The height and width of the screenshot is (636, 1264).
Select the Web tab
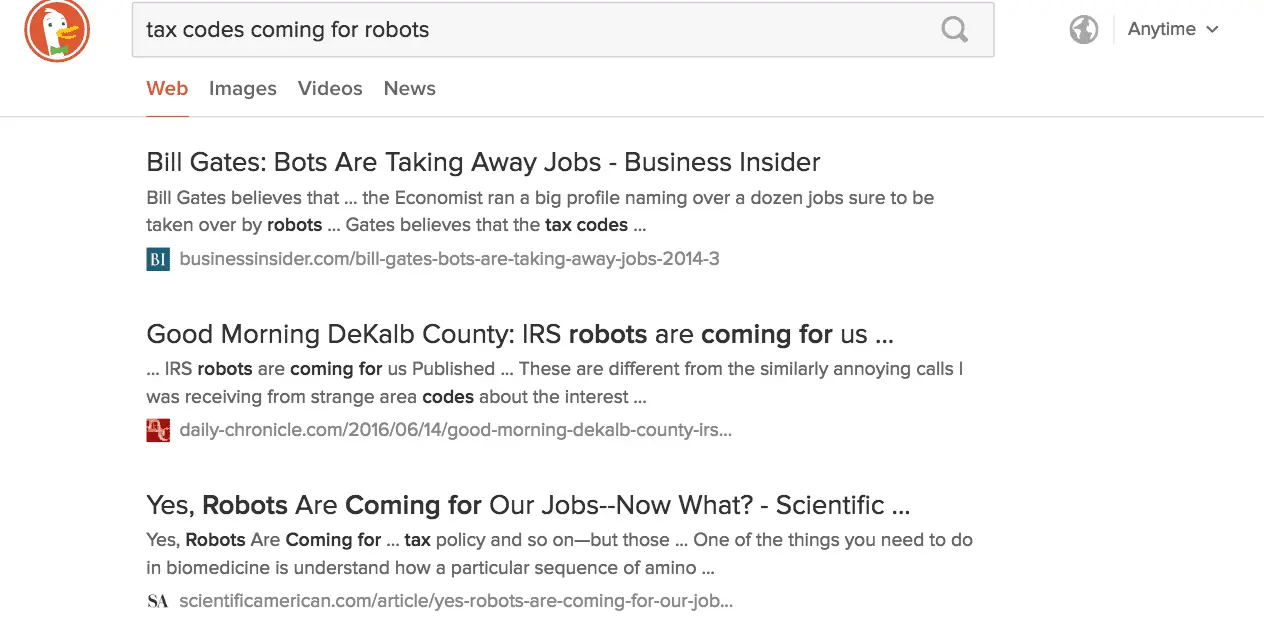167,88
